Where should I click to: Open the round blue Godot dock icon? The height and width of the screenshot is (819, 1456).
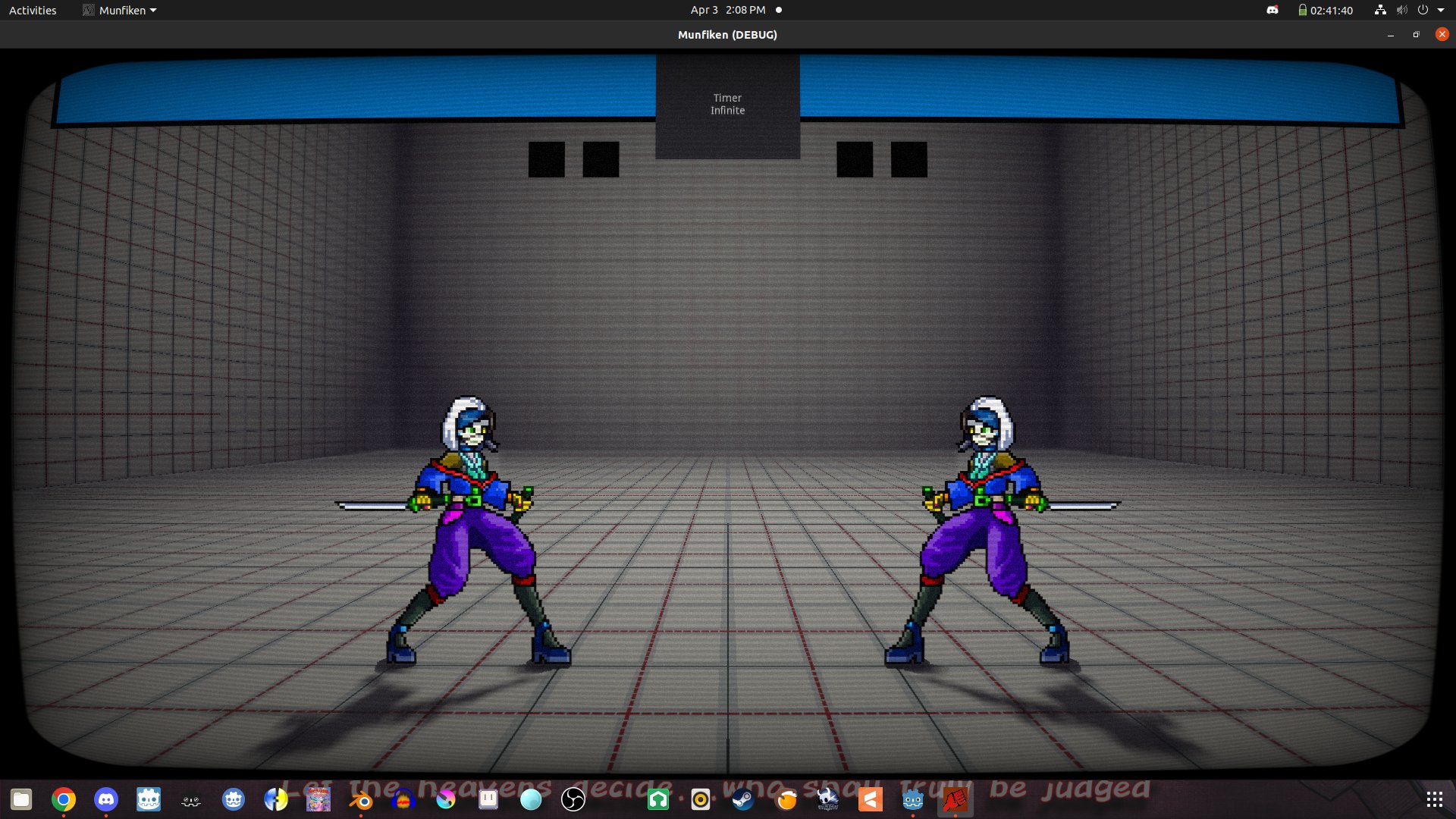click(234, 799)
